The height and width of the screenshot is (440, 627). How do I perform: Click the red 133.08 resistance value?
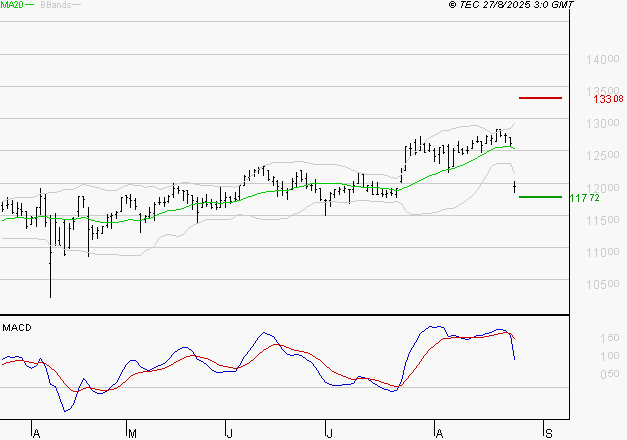coord(608,99)
